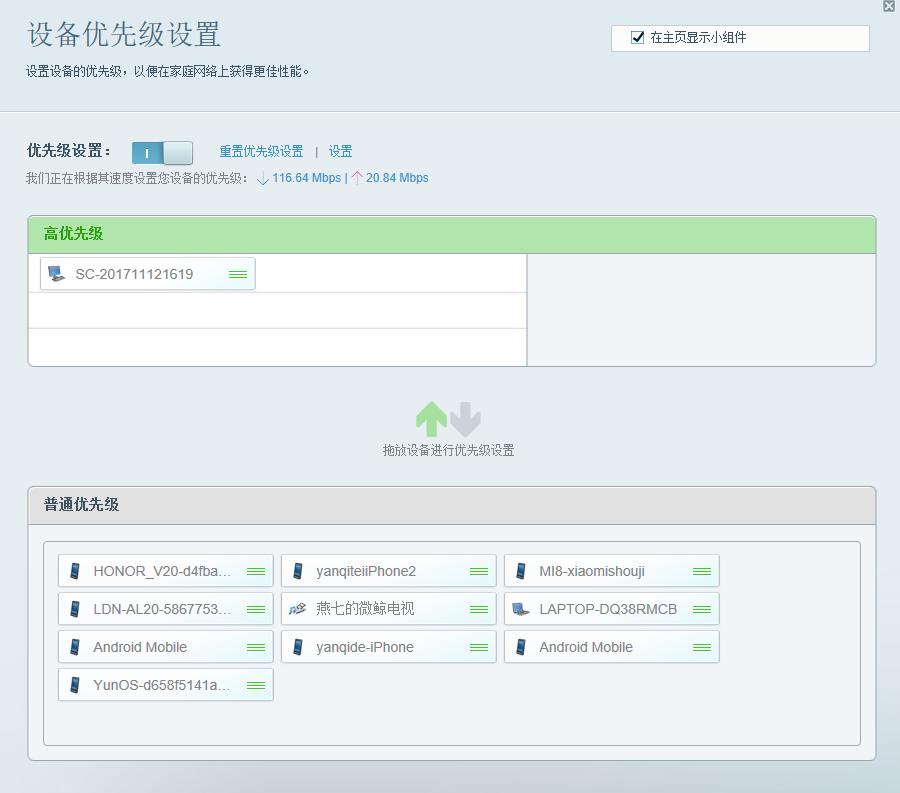Click the drag handle on LDN-AL20-5867753
The image size is (900, 793).
(255, 608)
